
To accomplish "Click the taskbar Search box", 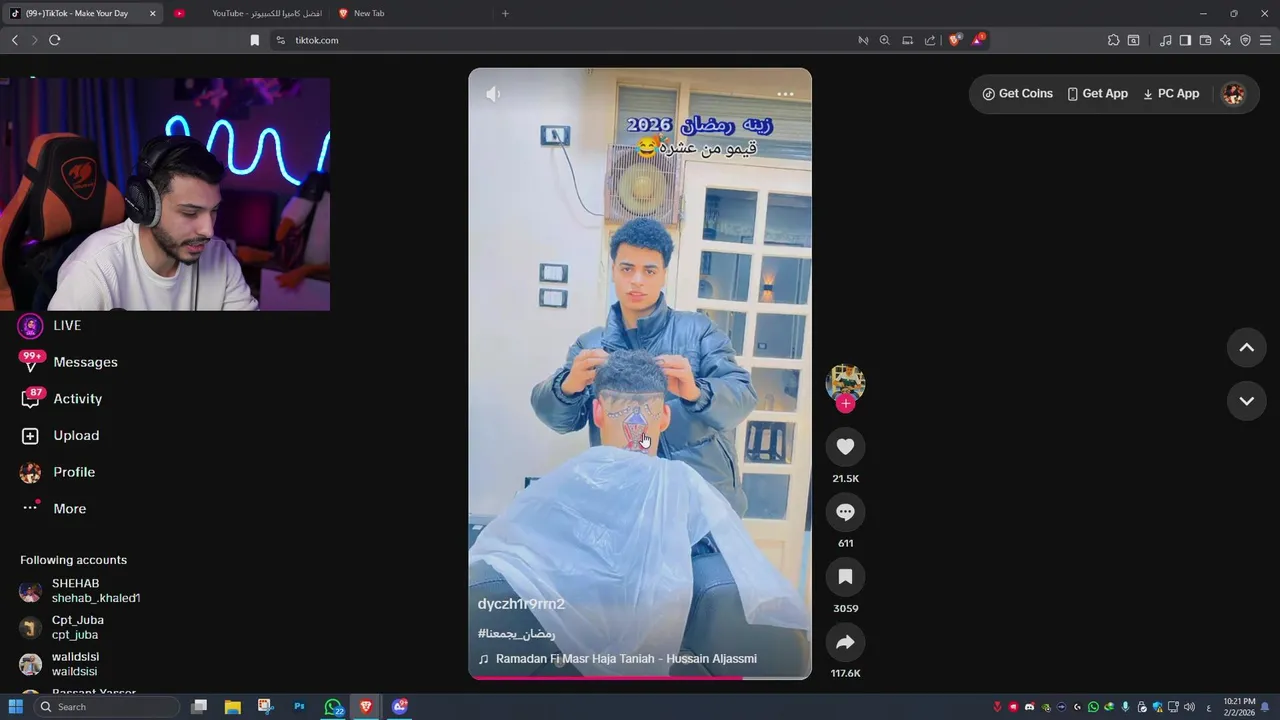I will click(x=107, y=707).
